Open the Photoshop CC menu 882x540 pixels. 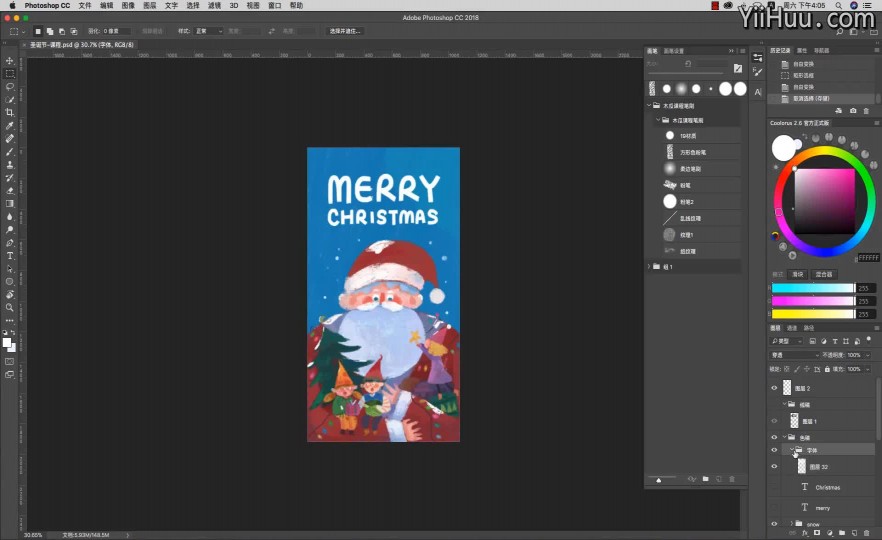point(47,6)
